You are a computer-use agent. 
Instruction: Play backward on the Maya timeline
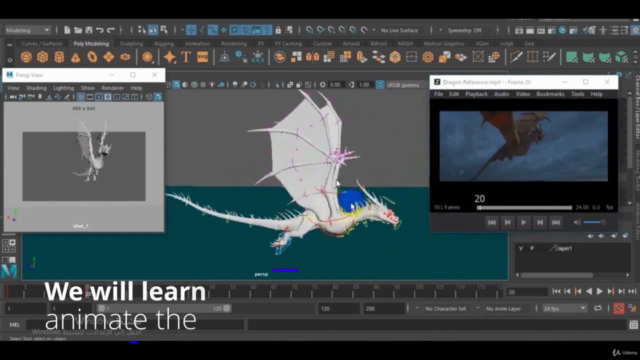pos(589,291)
